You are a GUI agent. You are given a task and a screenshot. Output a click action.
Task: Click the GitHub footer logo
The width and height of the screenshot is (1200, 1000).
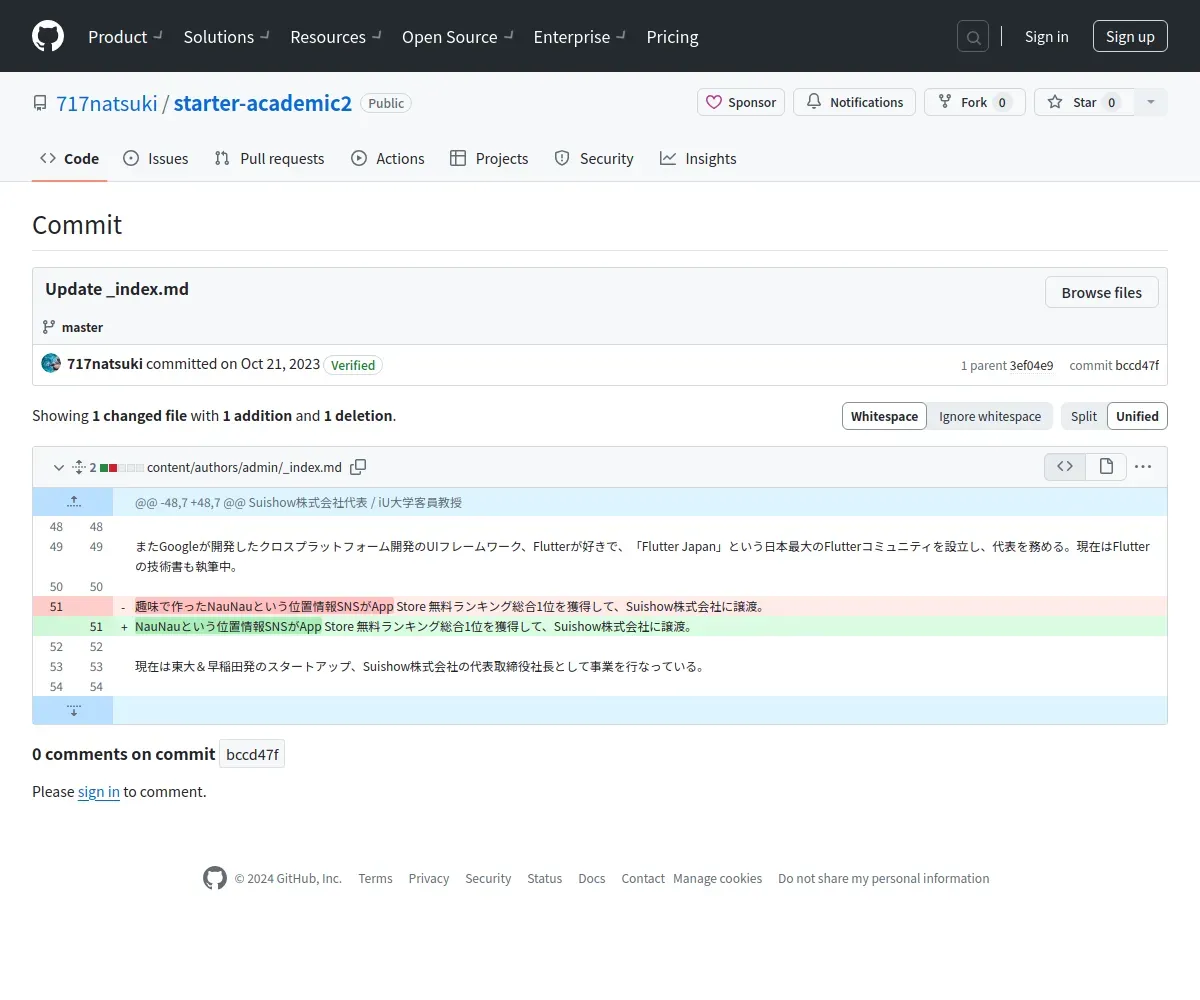(215, 878)
